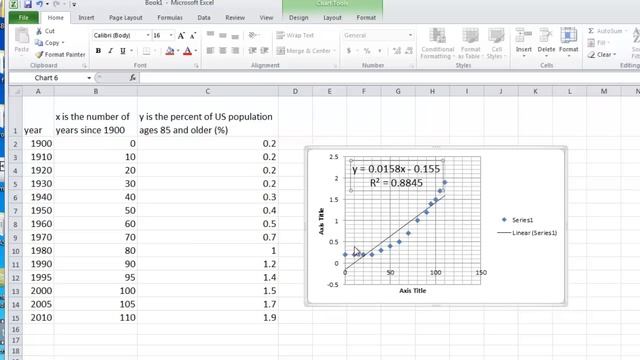Apply the red Font Color

coord(187,51)
